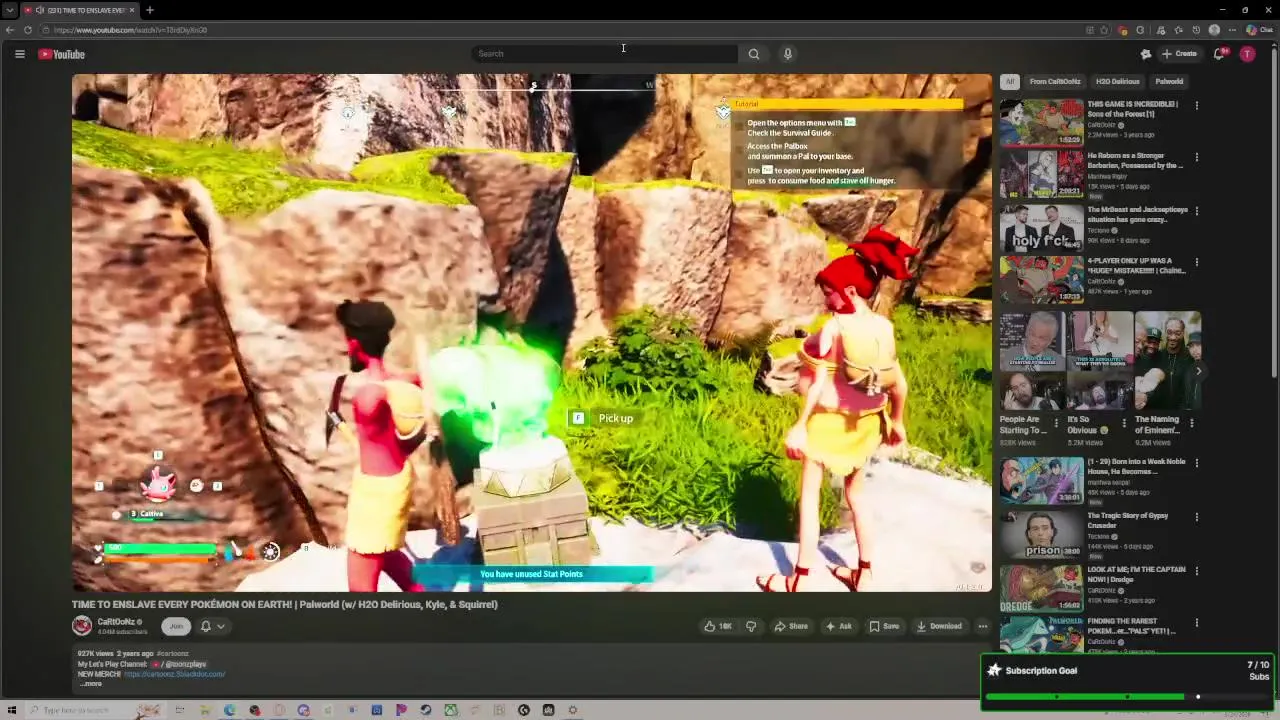Select the Palworld filter chip
This screenshot has height=720, width=1280.
click(x=1169, y=82)
